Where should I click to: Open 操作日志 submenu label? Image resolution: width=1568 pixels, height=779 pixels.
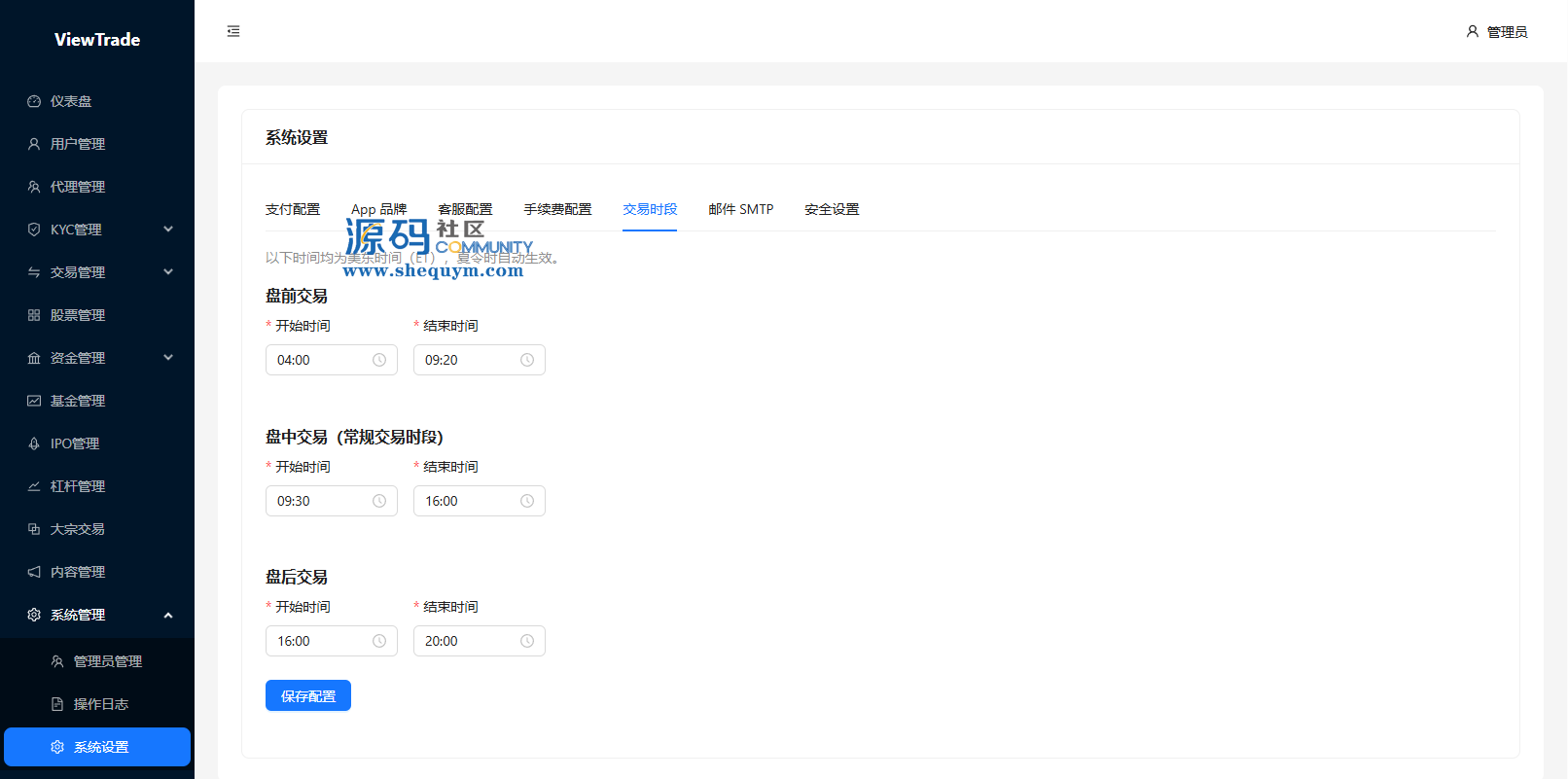point(101,704)
